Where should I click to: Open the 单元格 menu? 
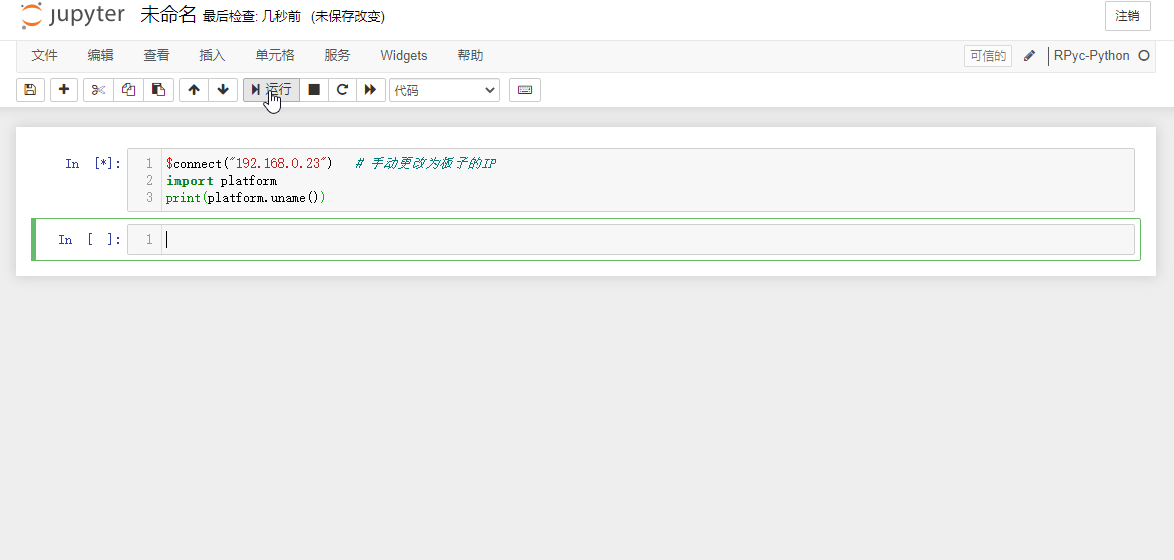pos(275,56)
